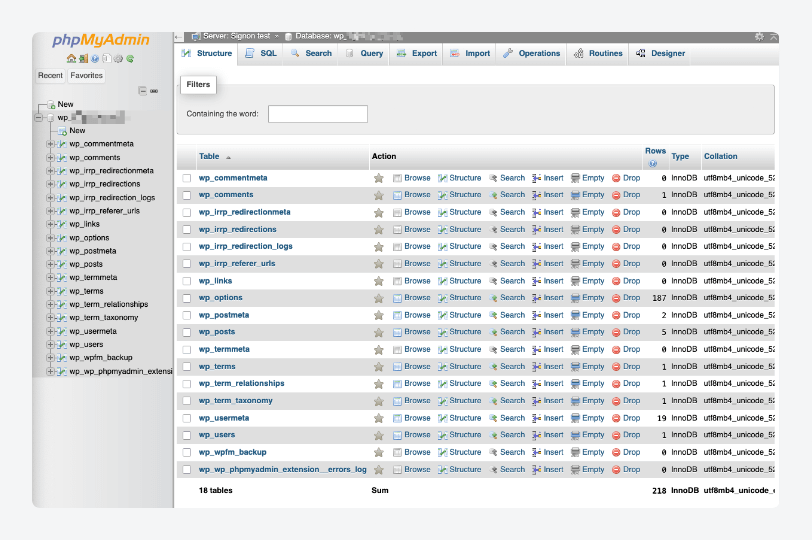Expand wp_usermeta in the navigation tree
This screenshot has width=812, height=540.
50,331
